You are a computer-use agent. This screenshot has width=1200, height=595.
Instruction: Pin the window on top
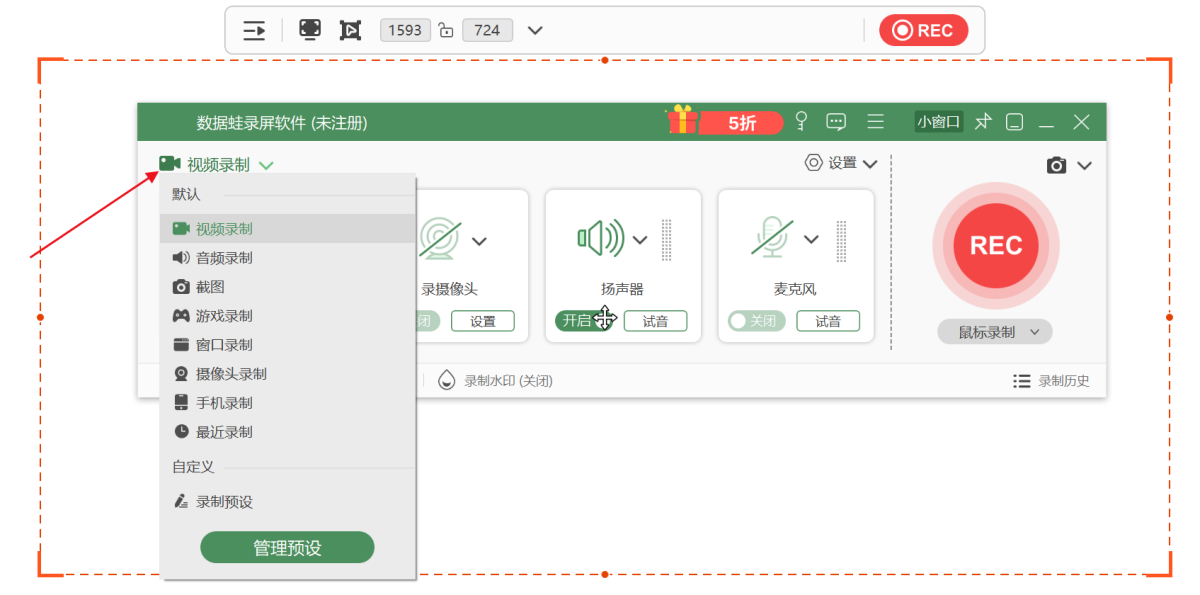[983, 122]
